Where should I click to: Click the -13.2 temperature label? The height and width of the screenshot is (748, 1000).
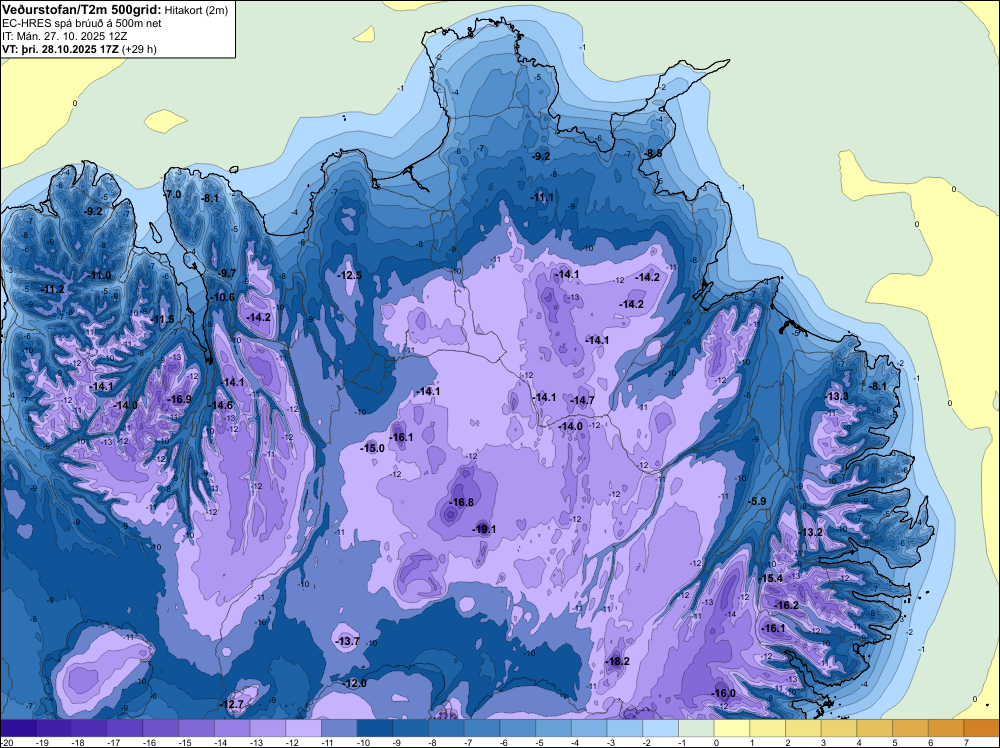tap(811, 532)
